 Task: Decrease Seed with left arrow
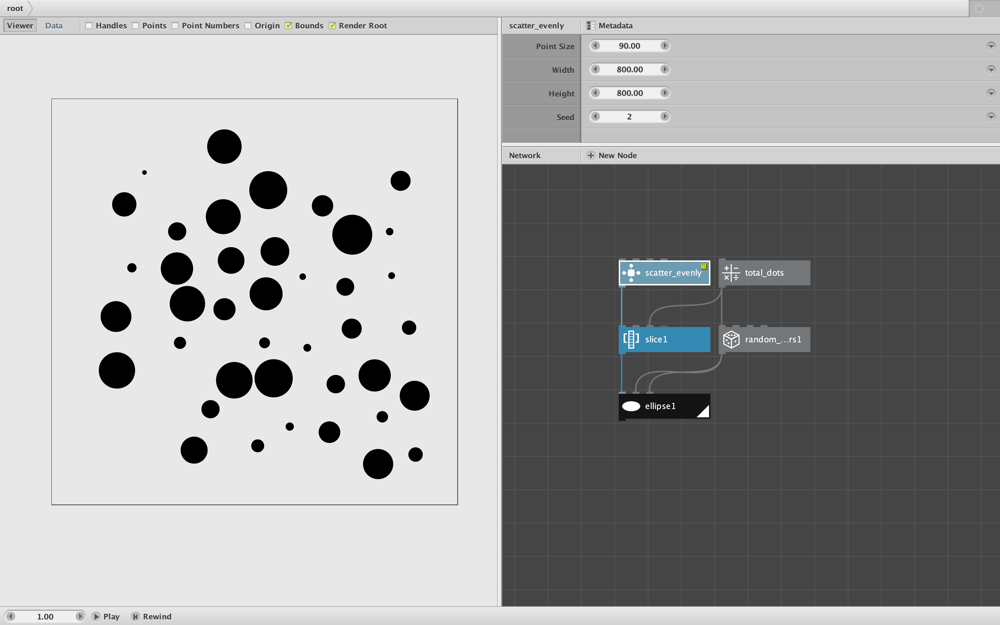pyautogui.click(x=596, y=117)
